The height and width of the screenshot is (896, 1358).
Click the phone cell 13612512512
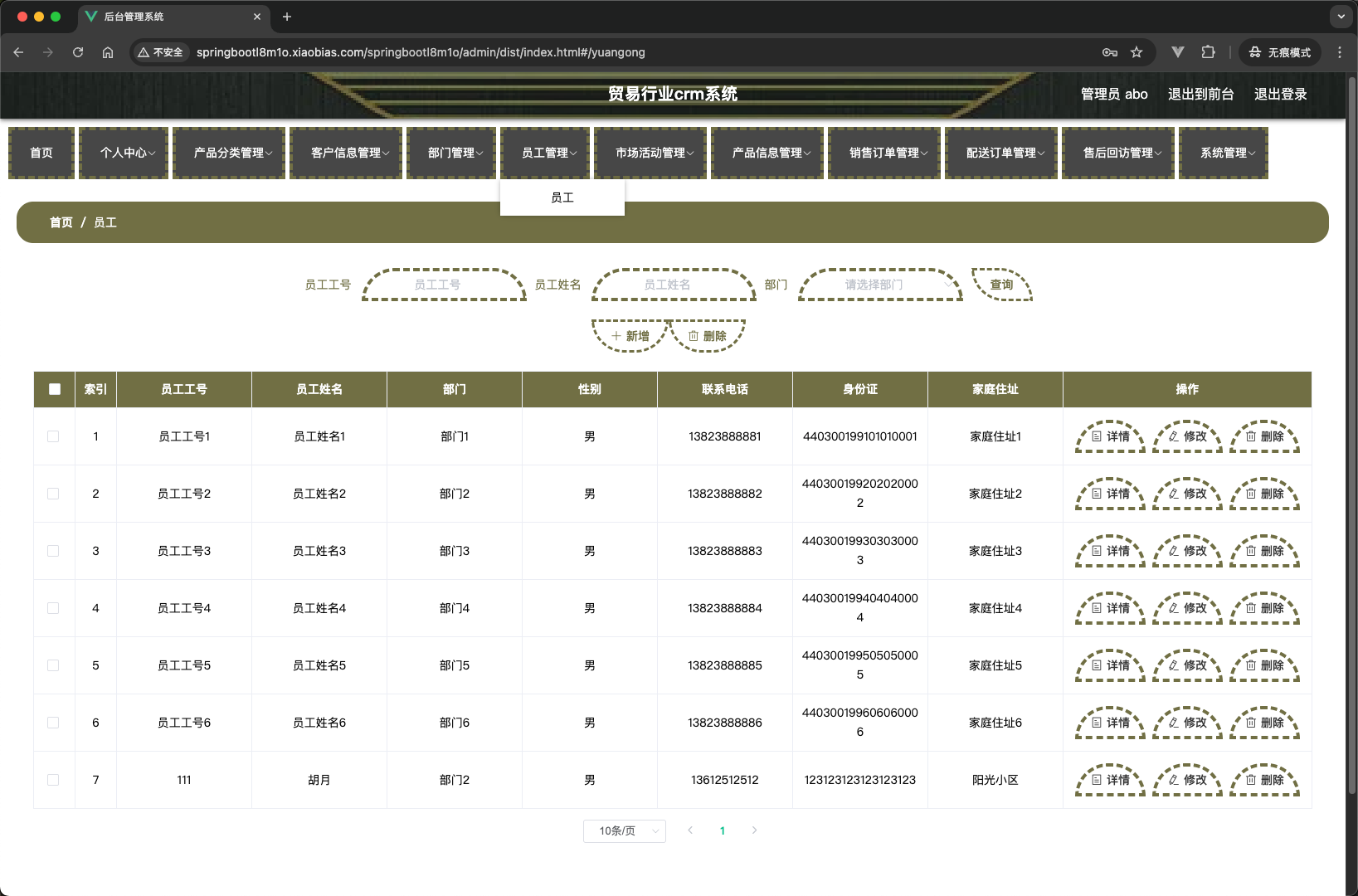tap(725, 780)
